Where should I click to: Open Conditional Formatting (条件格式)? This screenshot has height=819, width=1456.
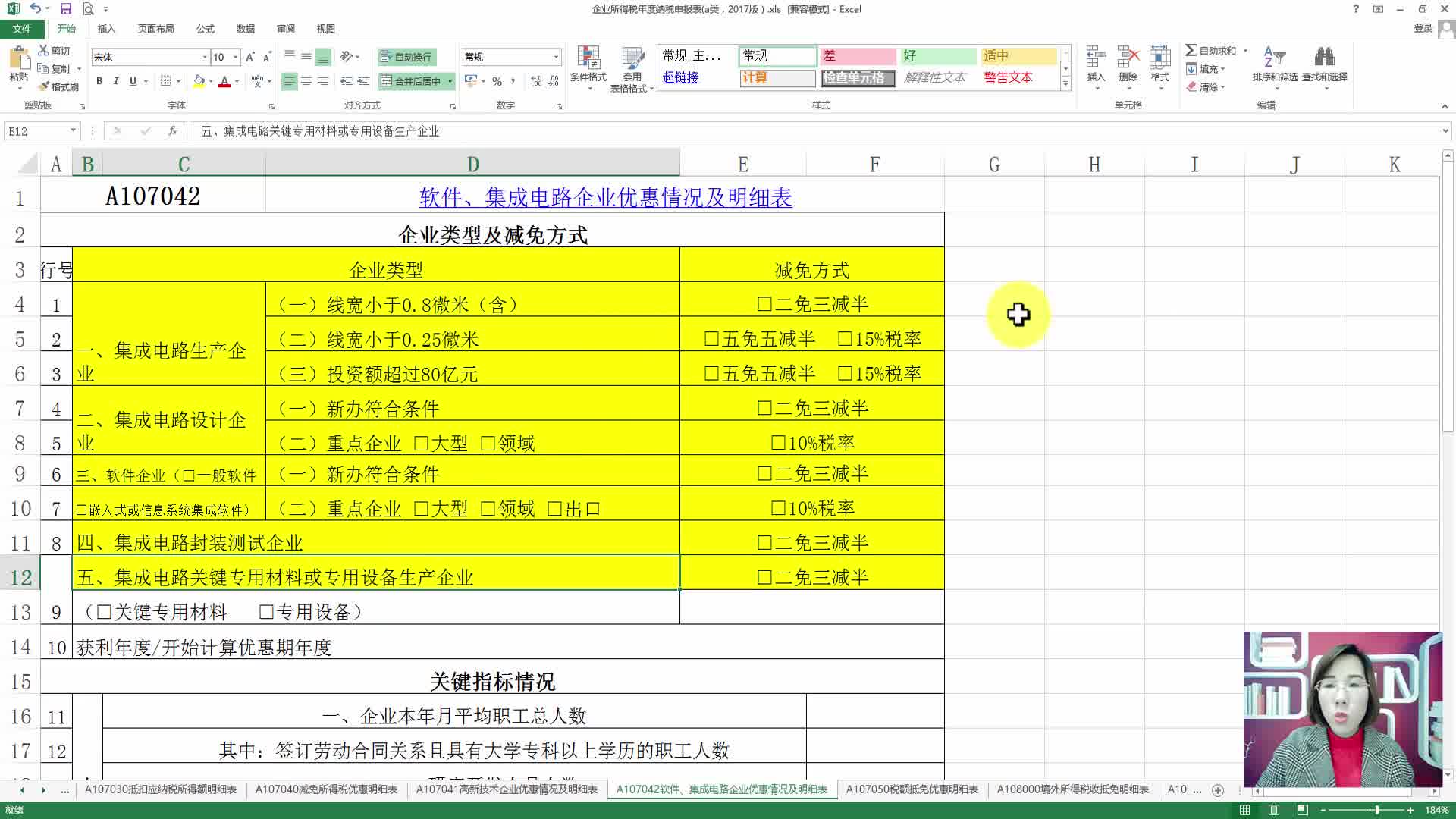point(590,67)
